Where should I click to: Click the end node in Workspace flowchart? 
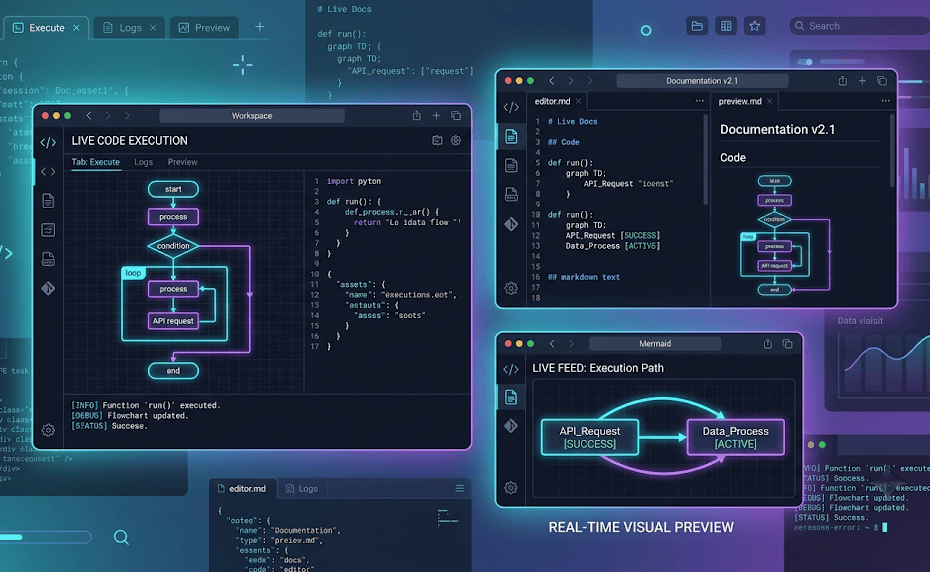pyautogui.click(x=173, y=371)
